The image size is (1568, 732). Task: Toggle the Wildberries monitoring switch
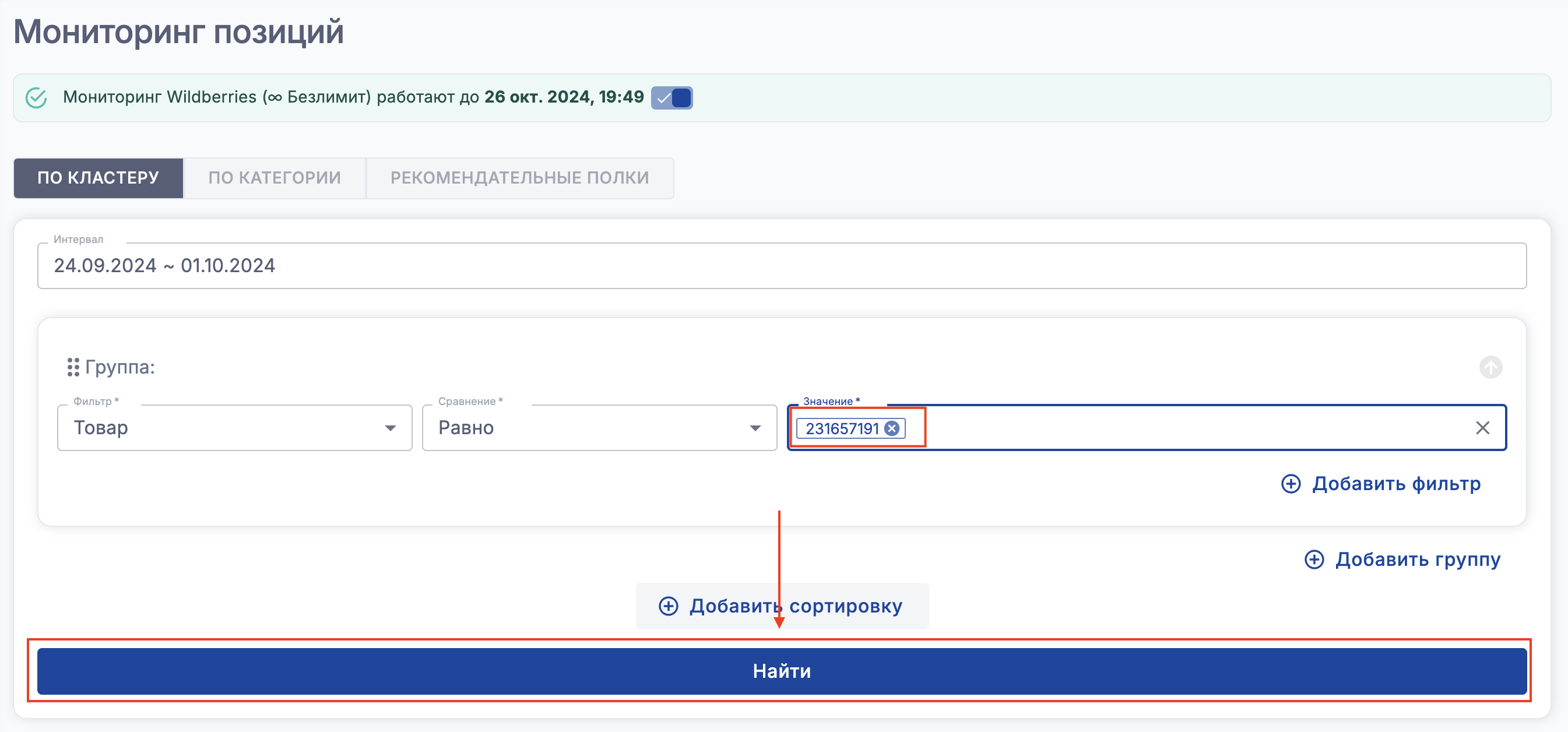672,97
